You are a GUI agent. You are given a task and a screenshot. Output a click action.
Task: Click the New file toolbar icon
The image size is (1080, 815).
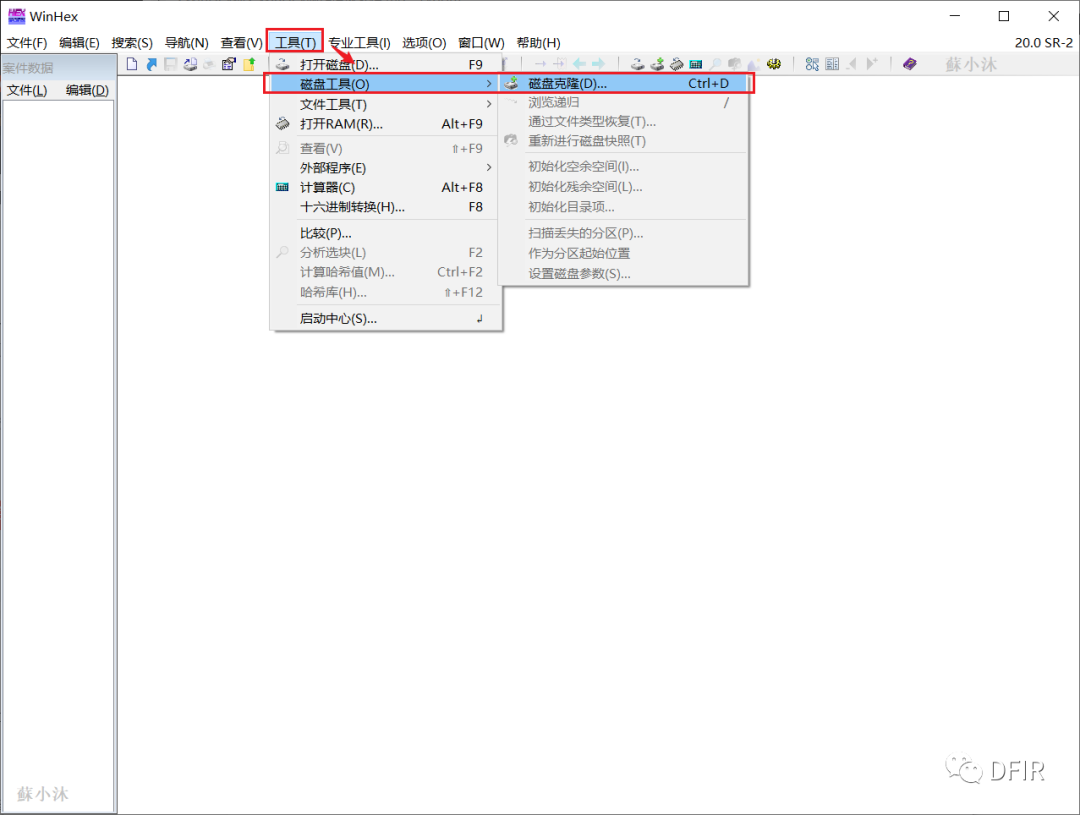pos(132,64)
